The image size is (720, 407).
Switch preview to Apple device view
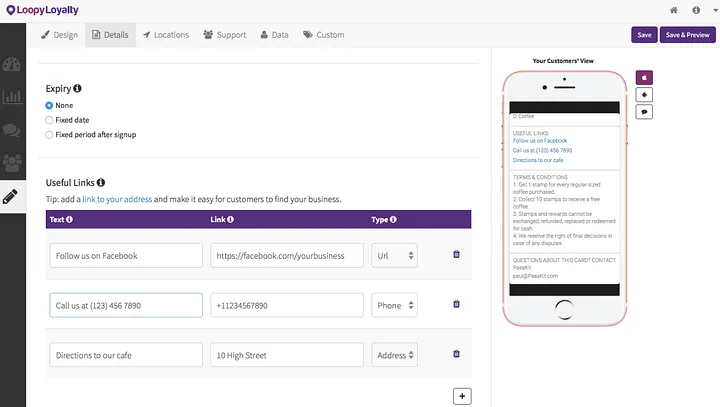(644, 78)
